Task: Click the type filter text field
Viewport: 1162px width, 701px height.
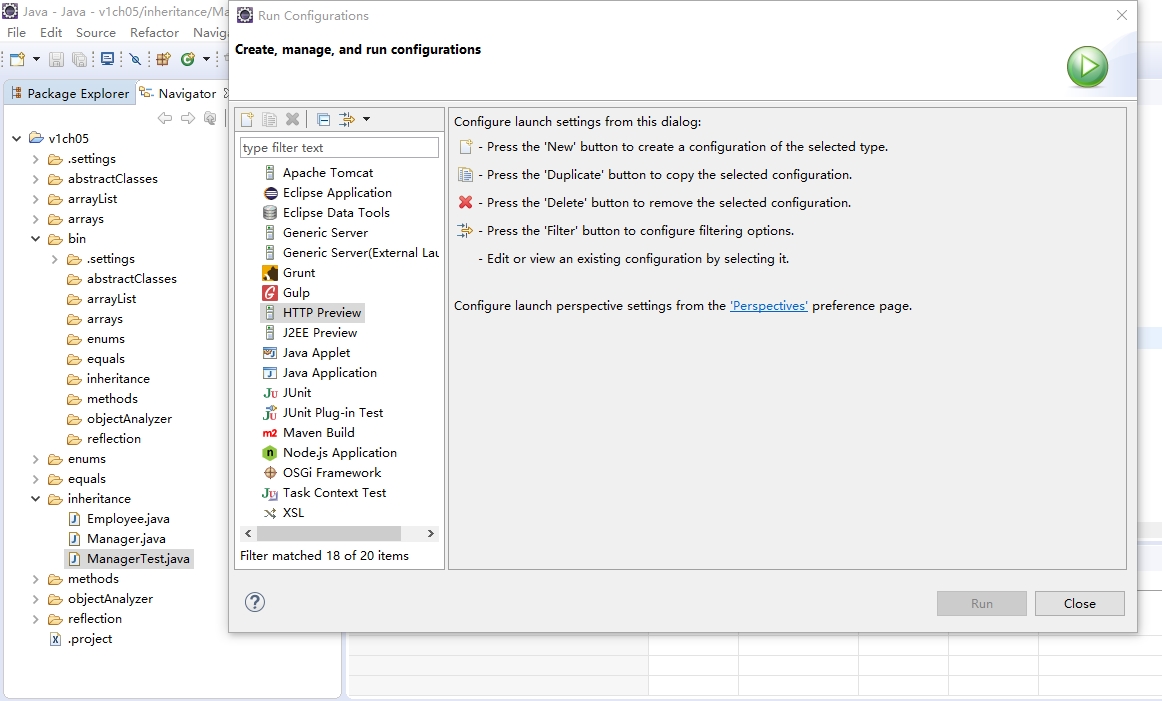Action: click(x=339, y=147)
